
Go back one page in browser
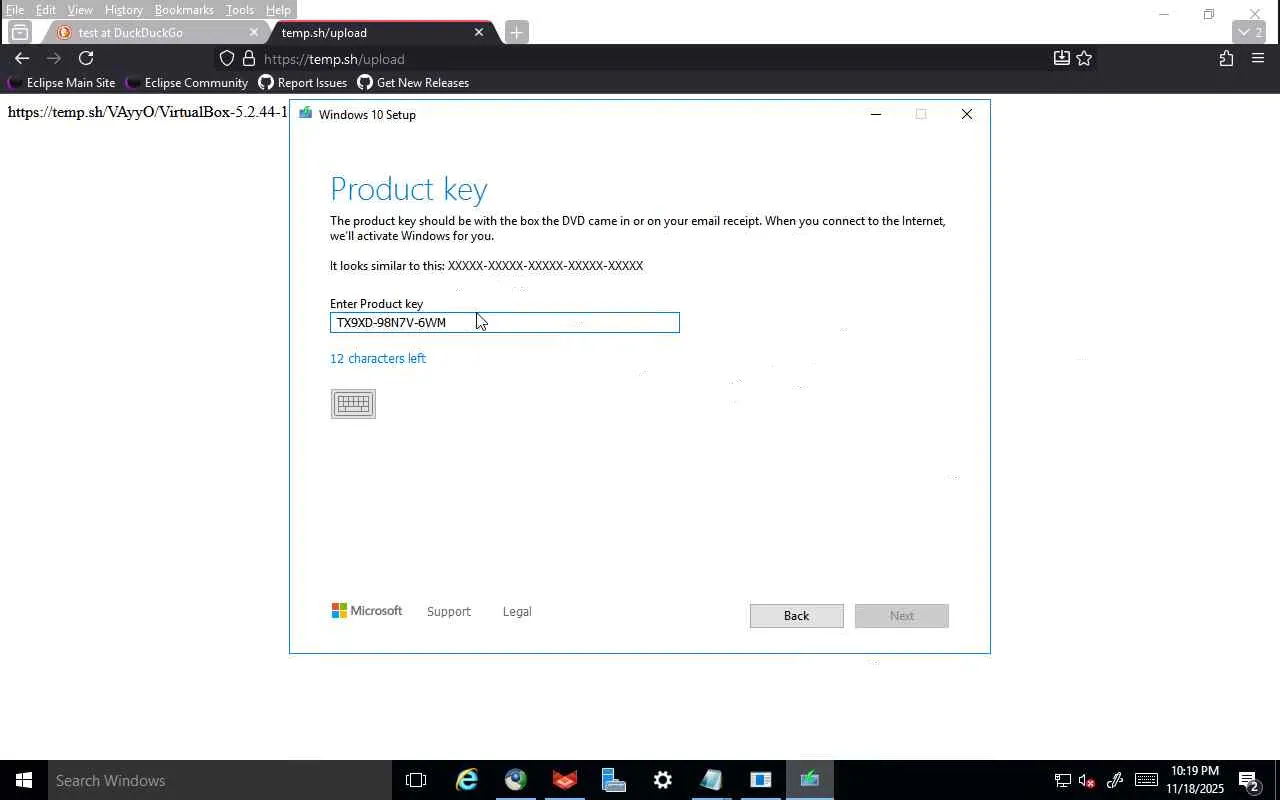pyautogui.click(x=22, y=59)
